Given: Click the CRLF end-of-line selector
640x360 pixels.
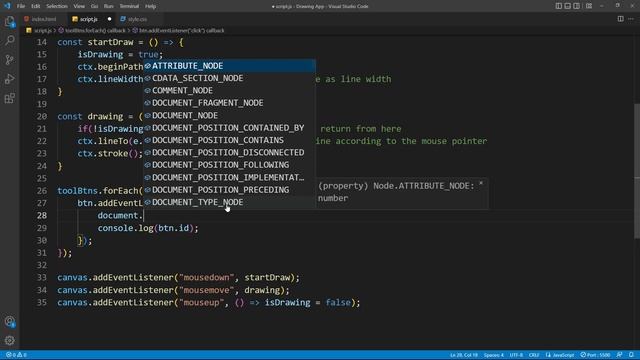Looking at the screenshot, I should (x=534, y=355).
